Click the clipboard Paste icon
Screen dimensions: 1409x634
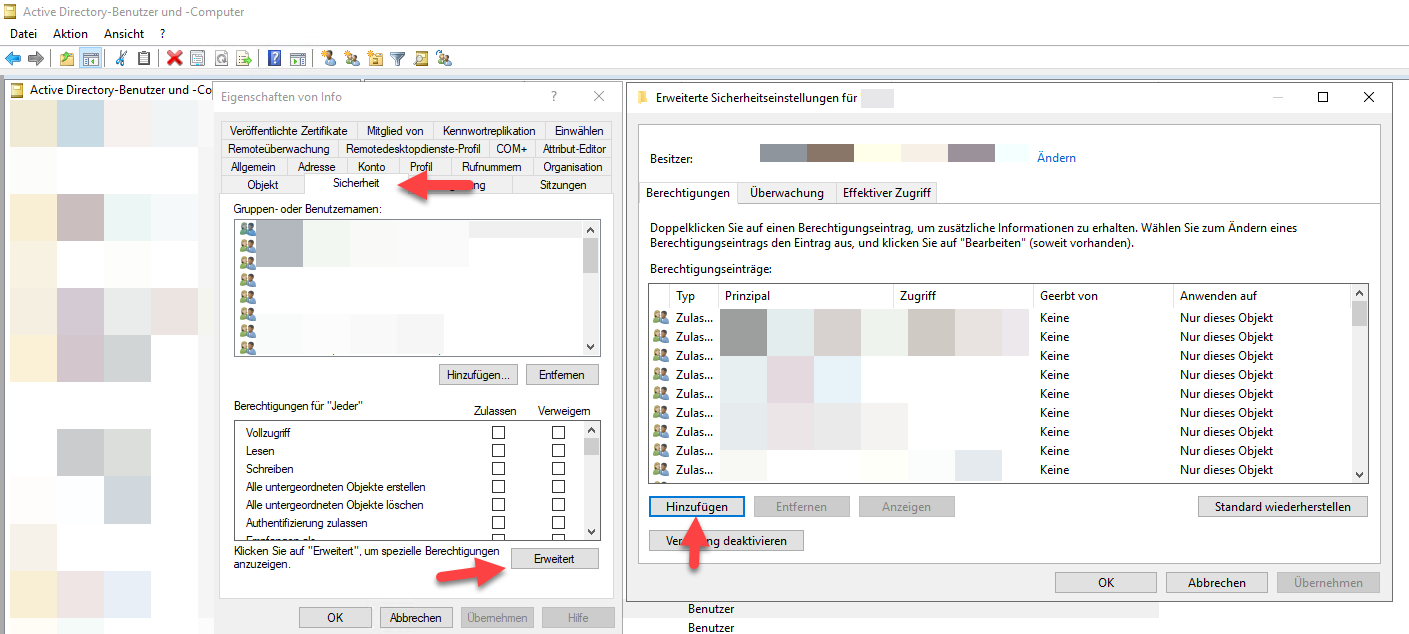pos(144,58)
